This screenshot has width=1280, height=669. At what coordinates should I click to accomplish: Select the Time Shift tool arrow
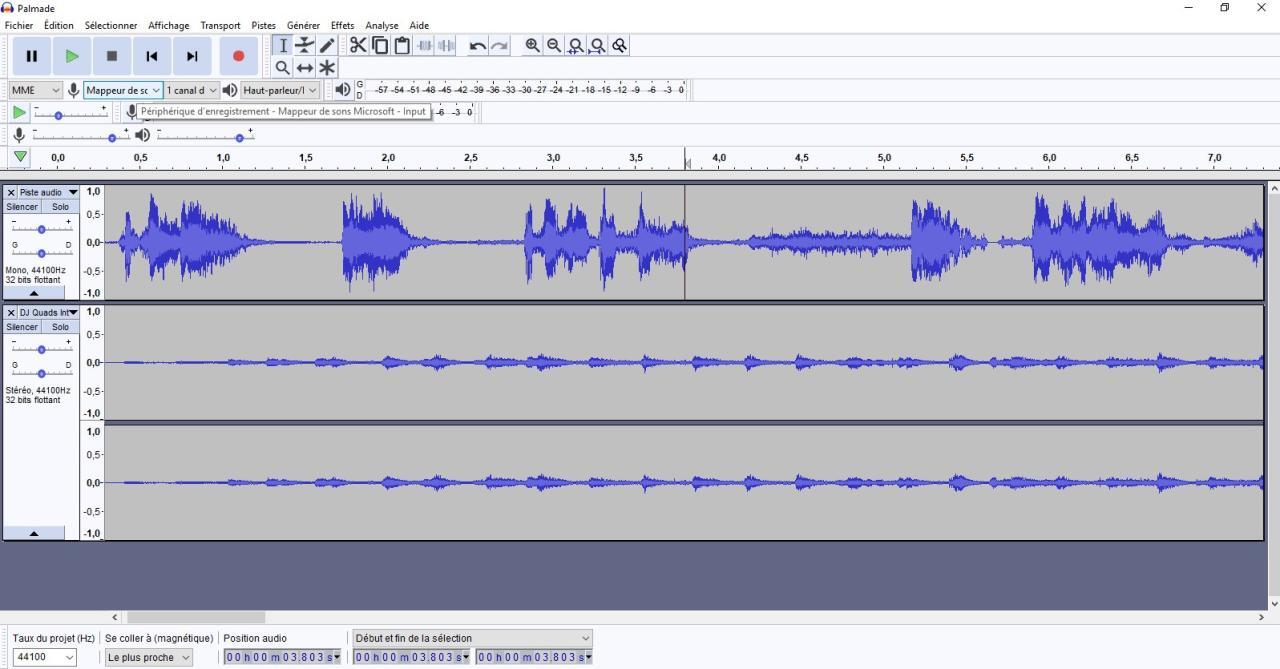(x=305, y=67)
